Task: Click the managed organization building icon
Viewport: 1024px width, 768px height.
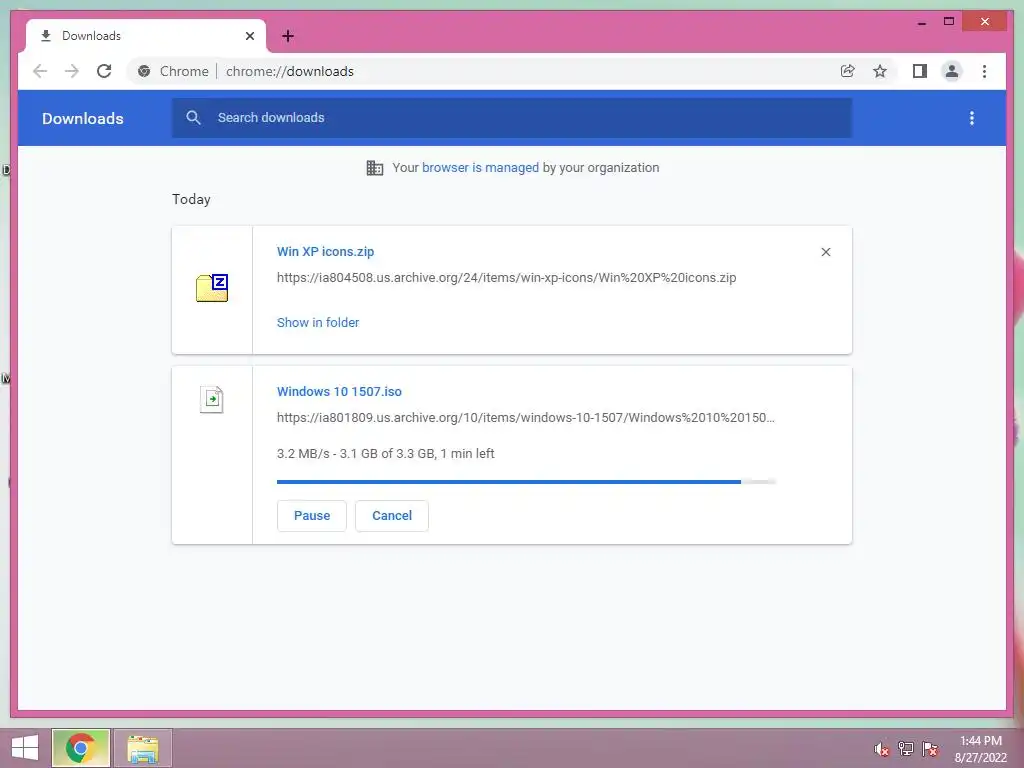Action: point(375,168)
